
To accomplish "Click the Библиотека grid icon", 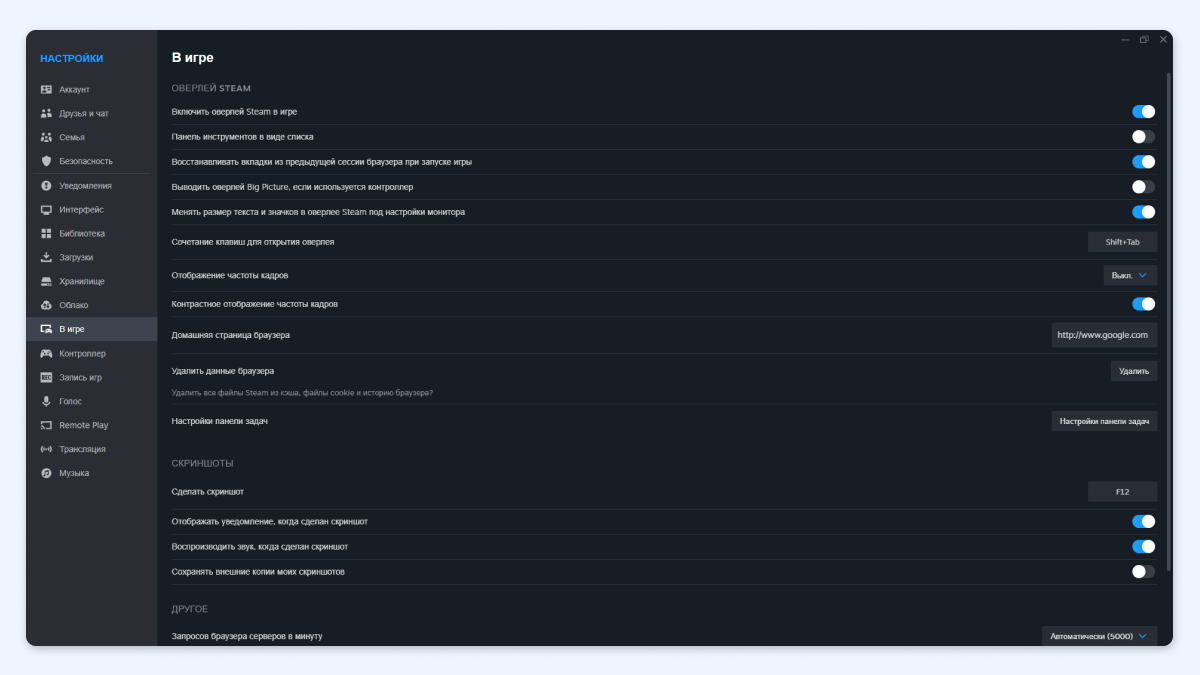I will (46, 234).
